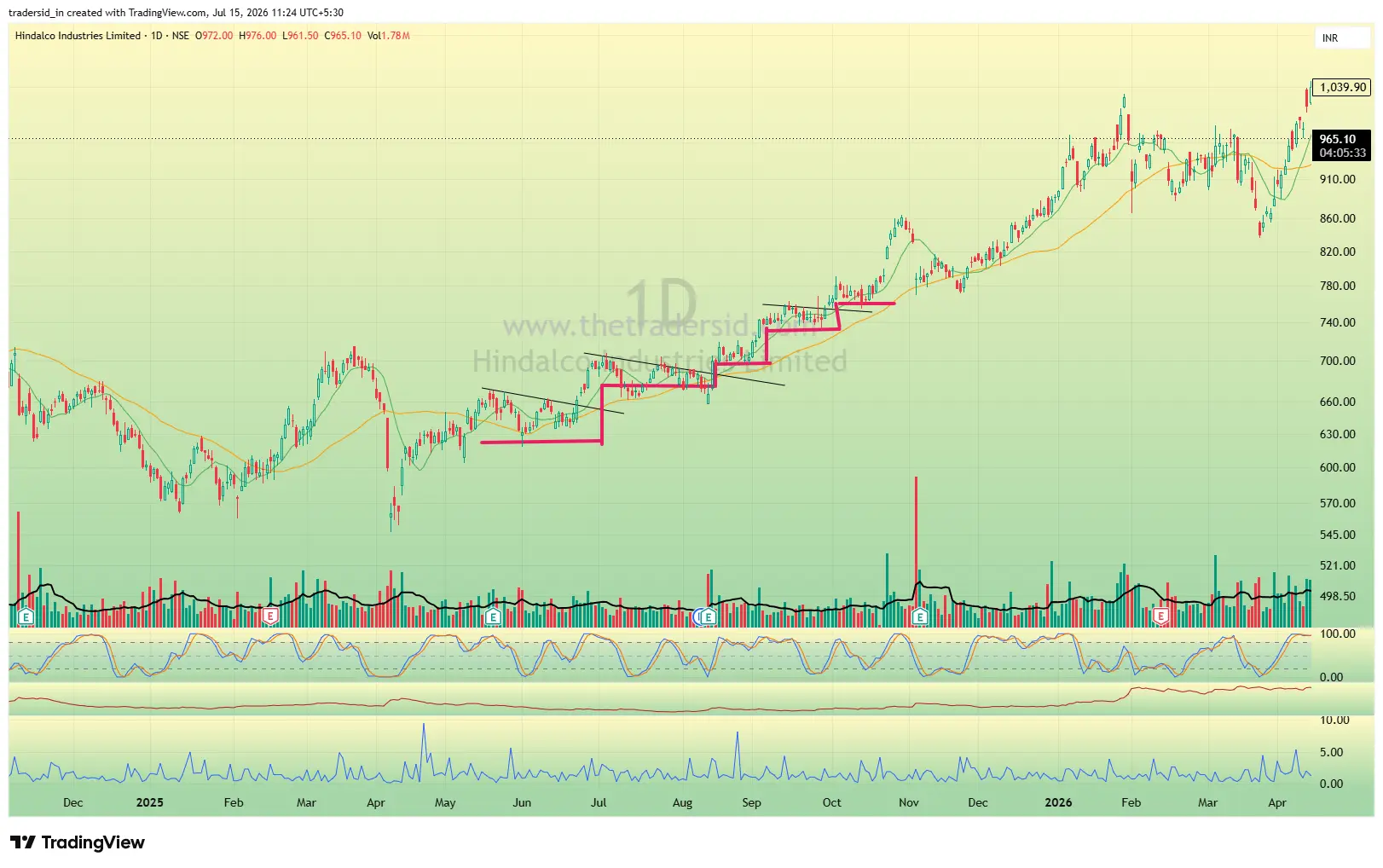Viewport: 1383px width, 868px height.
Task: Click the green earnings E marker in November 2025
Action: [x=919, y=616]
